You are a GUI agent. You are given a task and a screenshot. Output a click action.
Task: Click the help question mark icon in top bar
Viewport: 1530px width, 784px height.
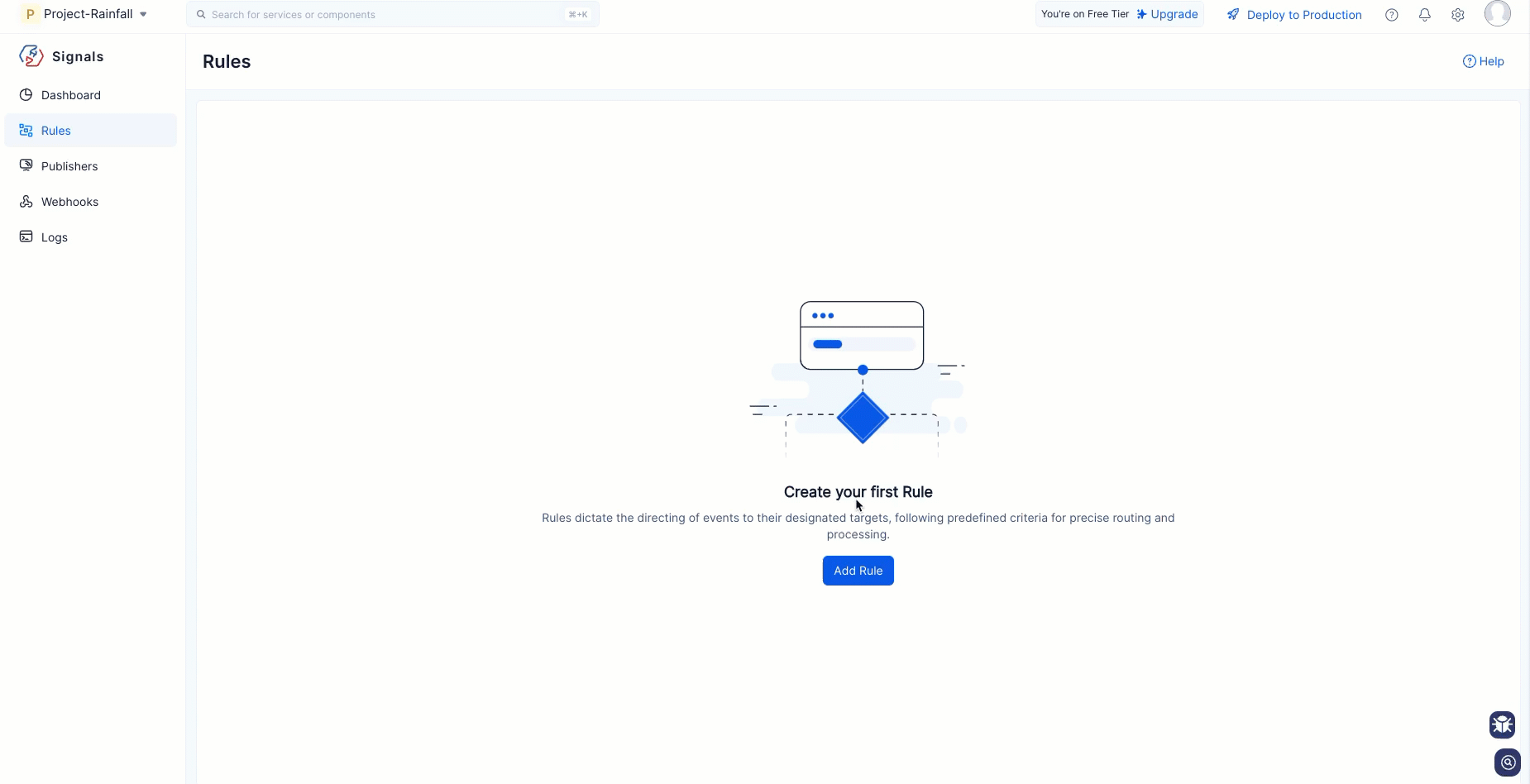[1391, 15]
